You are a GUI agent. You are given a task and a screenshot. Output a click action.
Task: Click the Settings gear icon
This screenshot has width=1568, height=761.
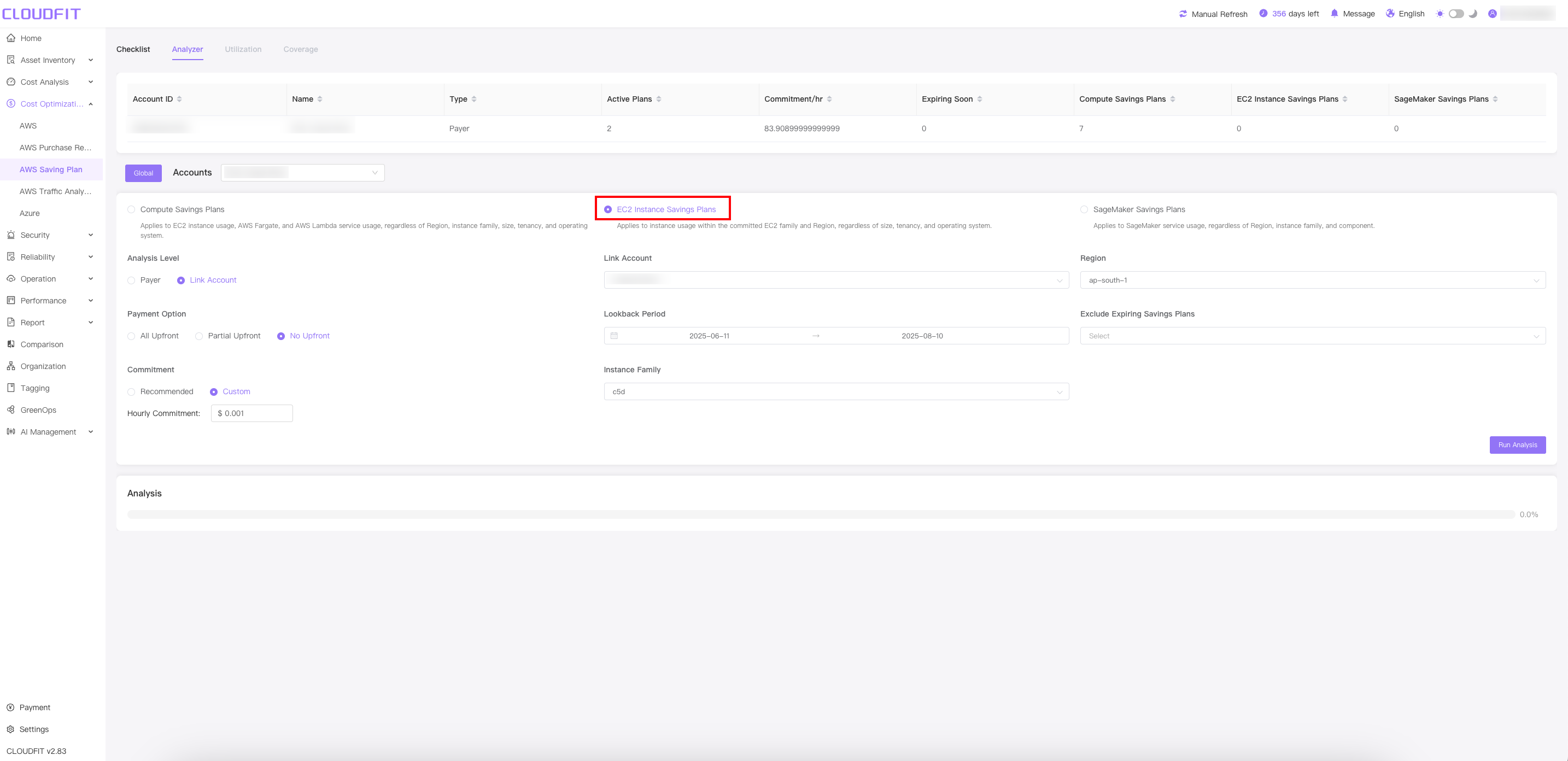click(x=10, y=729)
